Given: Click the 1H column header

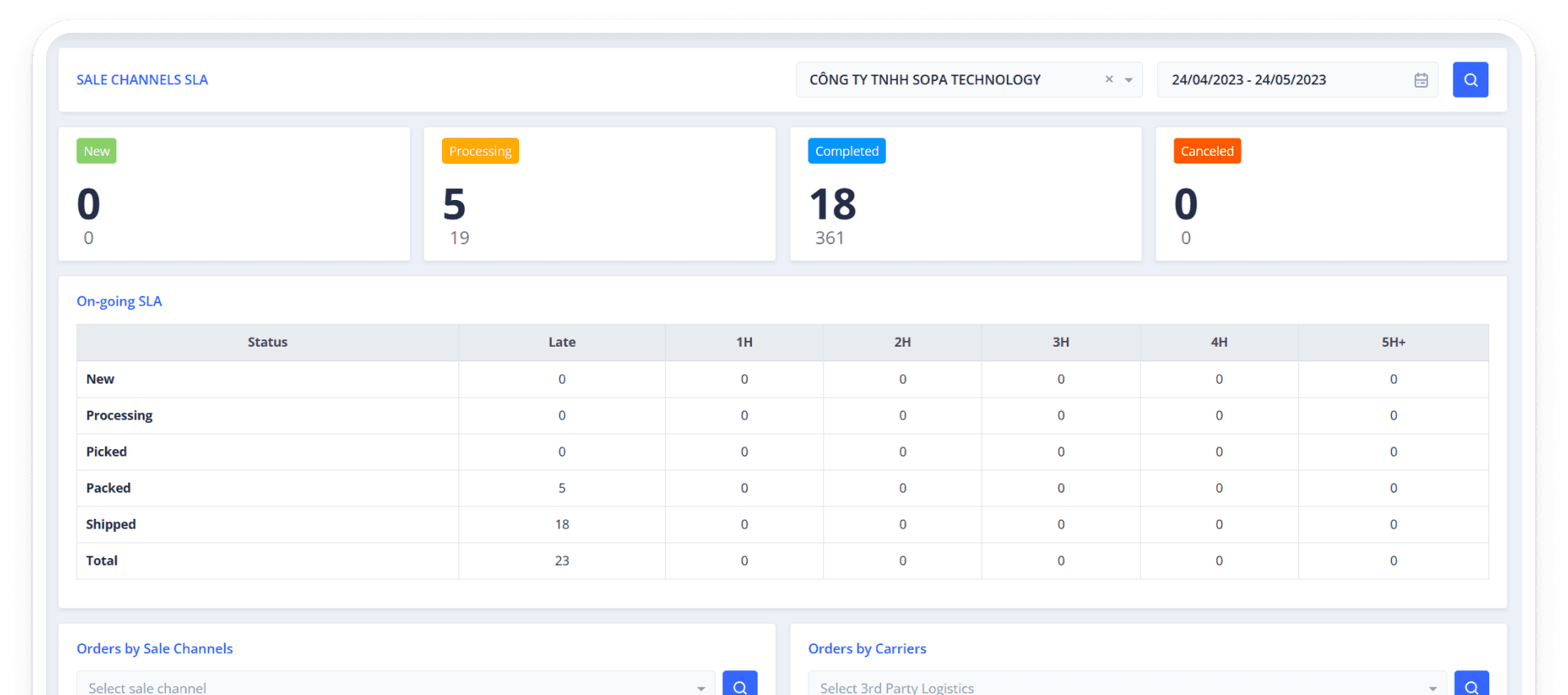Looking at the screenshot, I should [744, 342].
